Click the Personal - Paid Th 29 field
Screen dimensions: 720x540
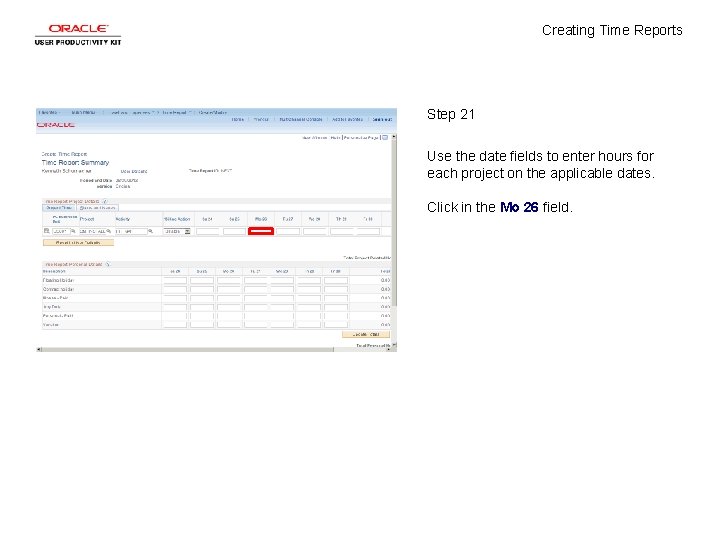click(x=309, y=316)
